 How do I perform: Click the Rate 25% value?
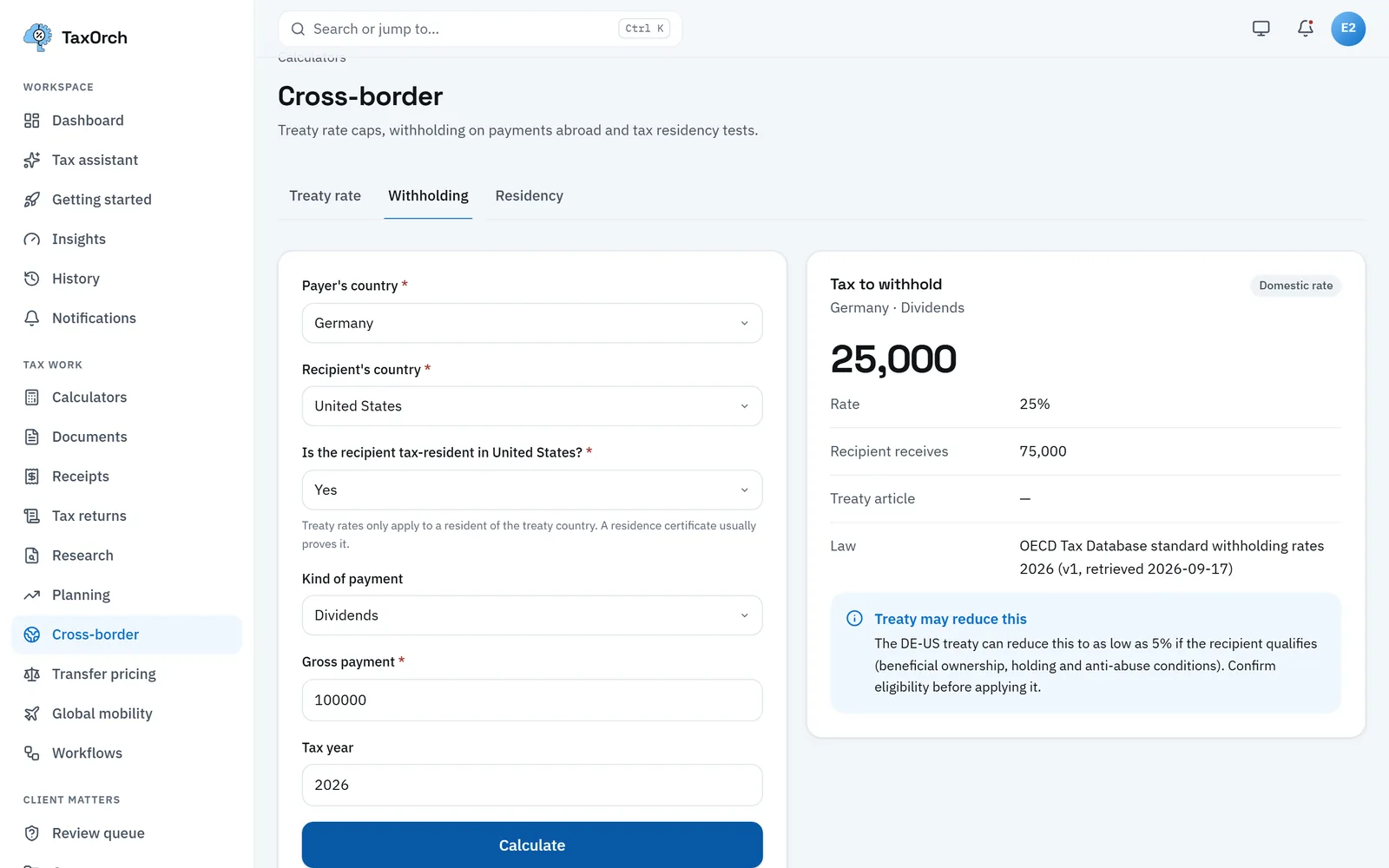tap(1034, 404)
